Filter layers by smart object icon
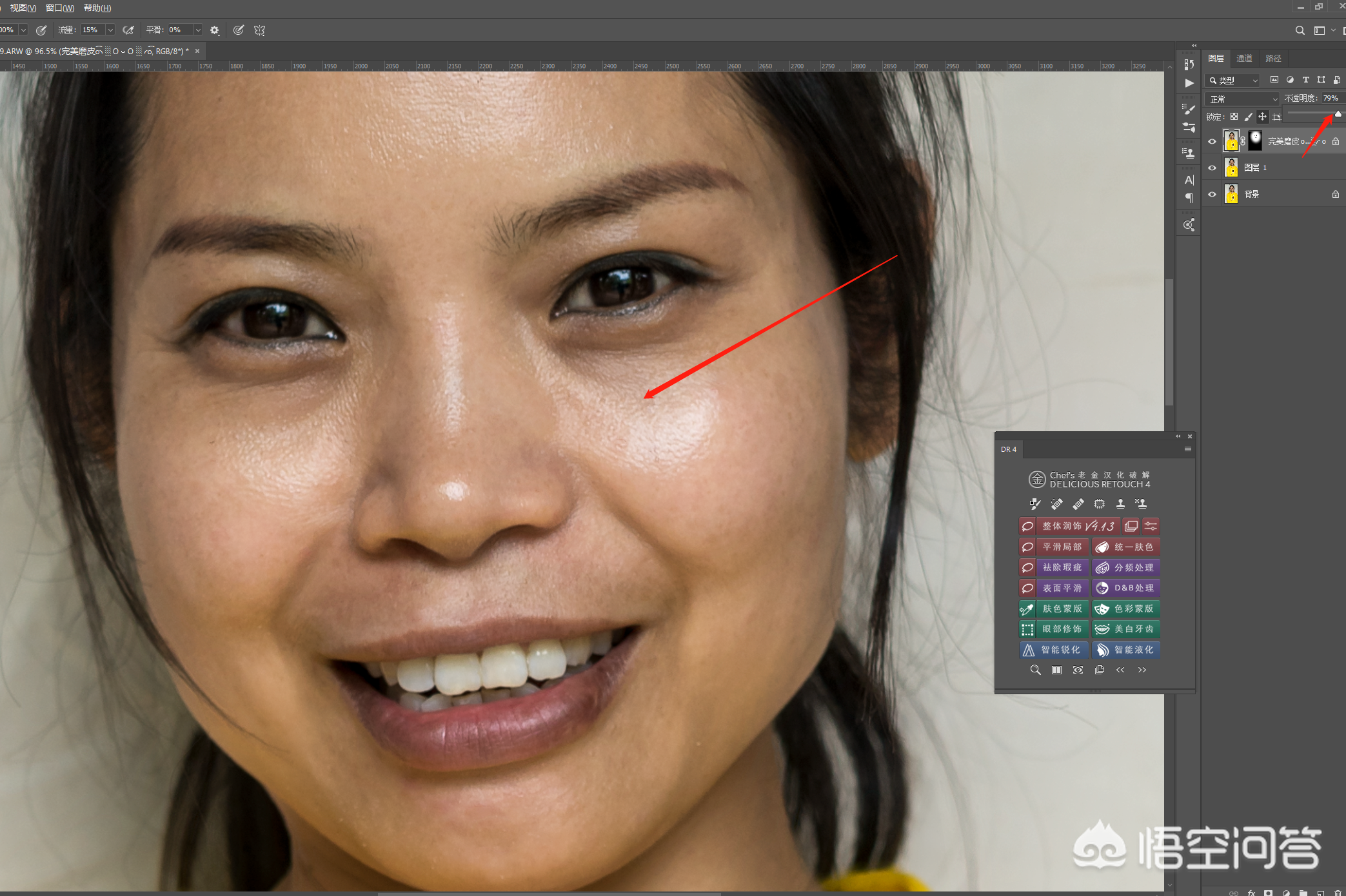This screenshot has width=1346, height=896. 1336,80
